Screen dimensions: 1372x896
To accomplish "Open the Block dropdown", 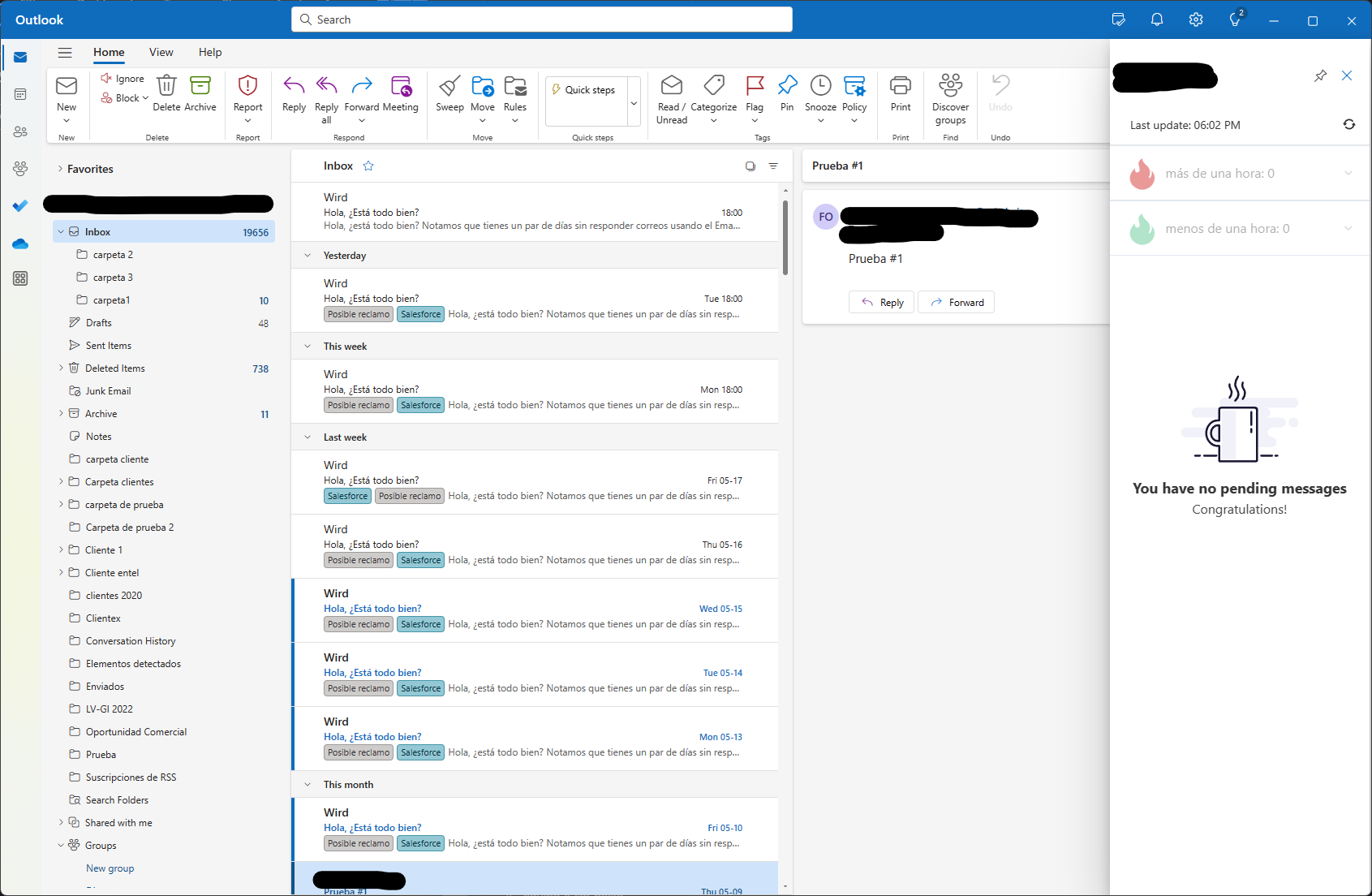I will (x=145, y=98).
